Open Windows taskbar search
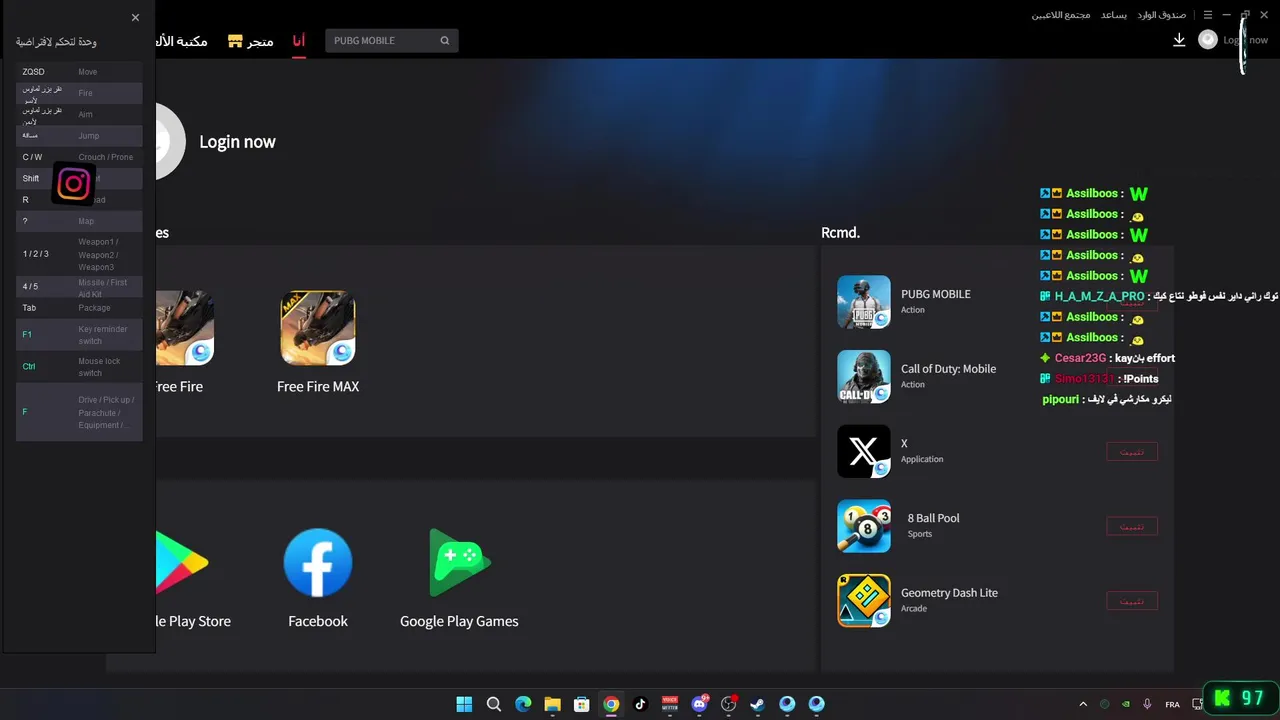The width and height of the screenshot is (1280, 720). click(493, 704)
